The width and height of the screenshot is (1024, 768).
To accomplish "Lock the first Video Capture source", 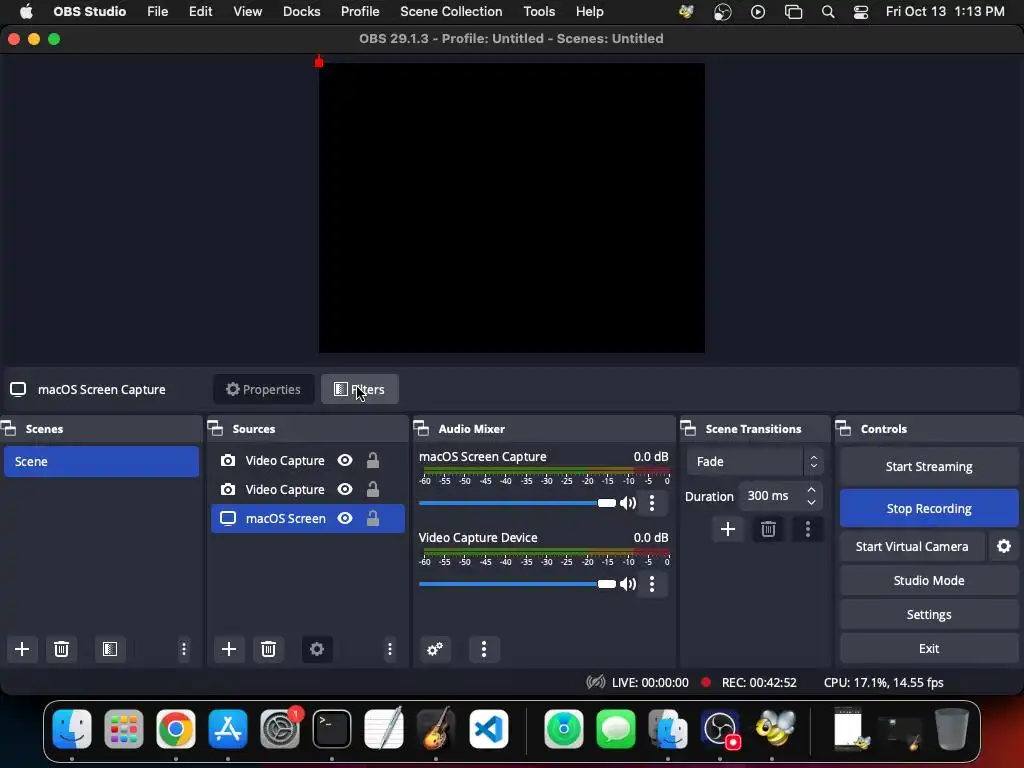I will tap(373, 460).
